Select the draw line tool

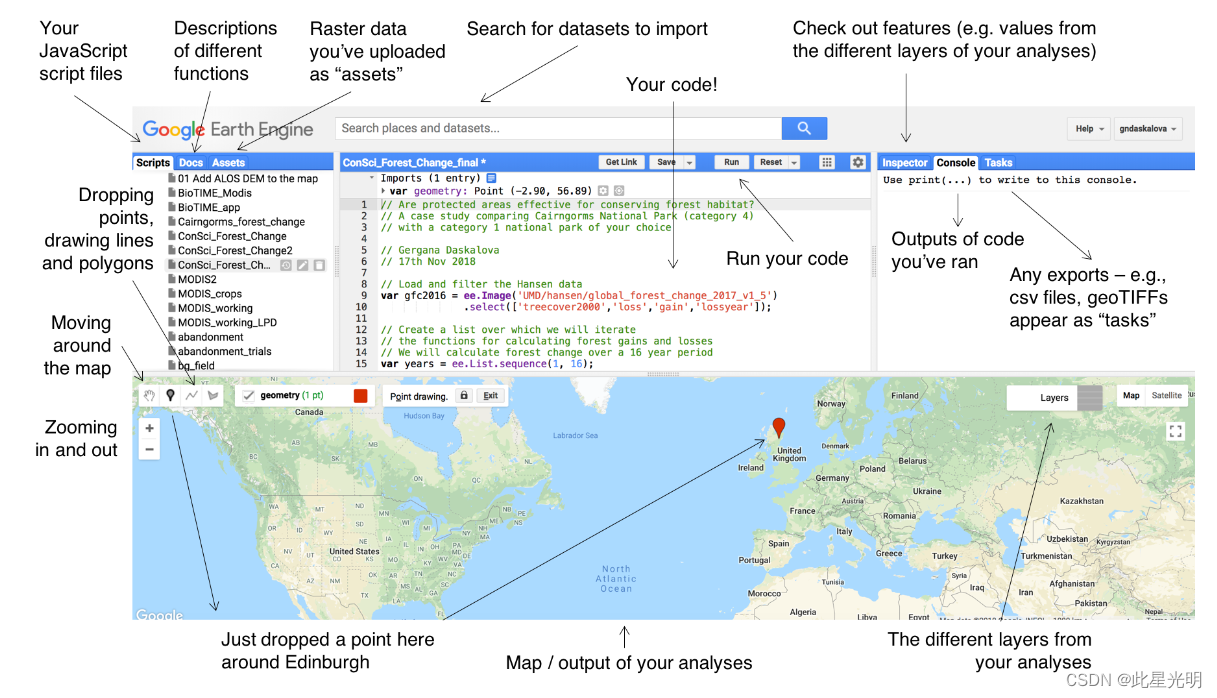(191, 396)
